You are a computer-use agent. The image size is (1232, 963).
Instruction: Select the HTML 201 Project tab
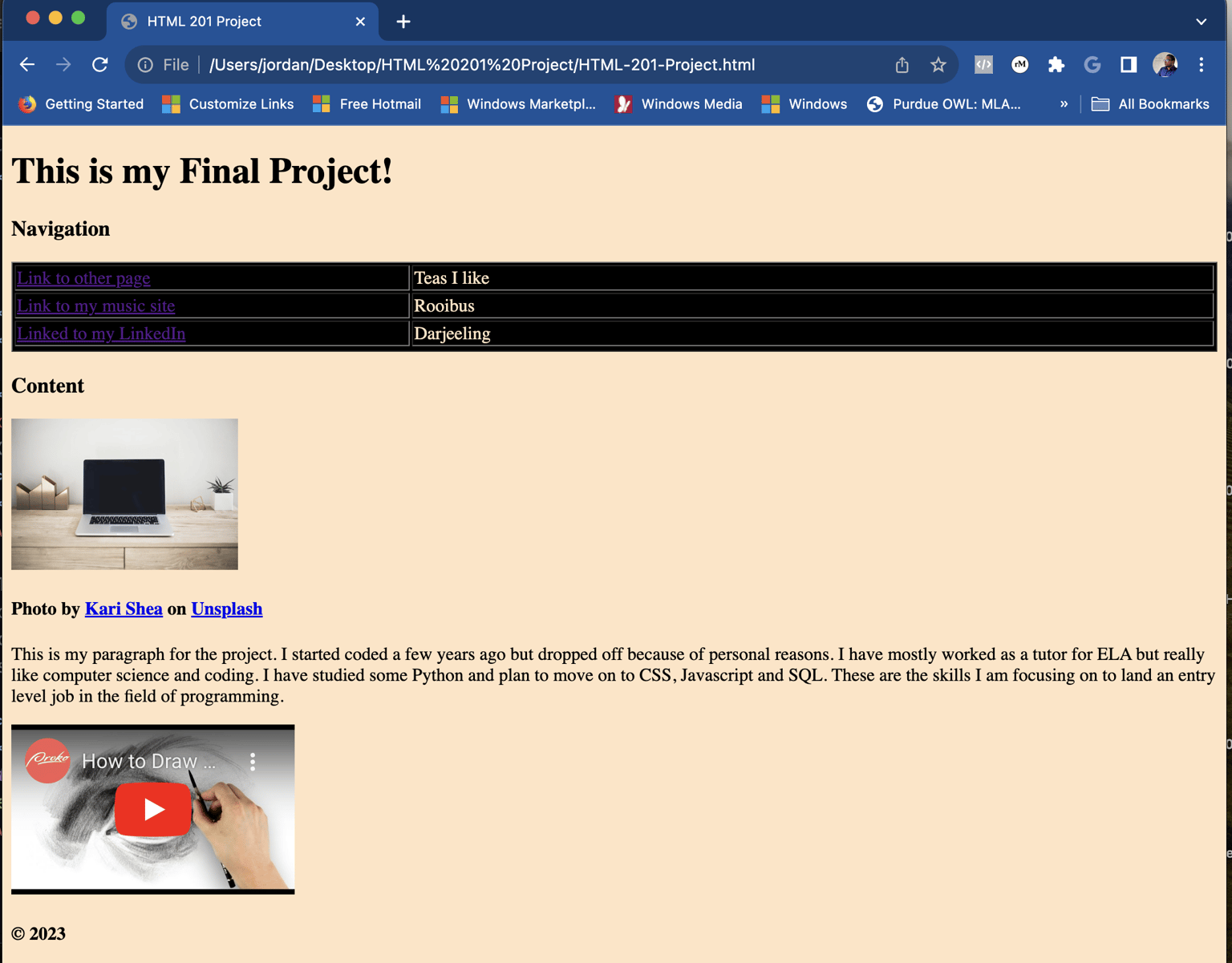[242, 22]
